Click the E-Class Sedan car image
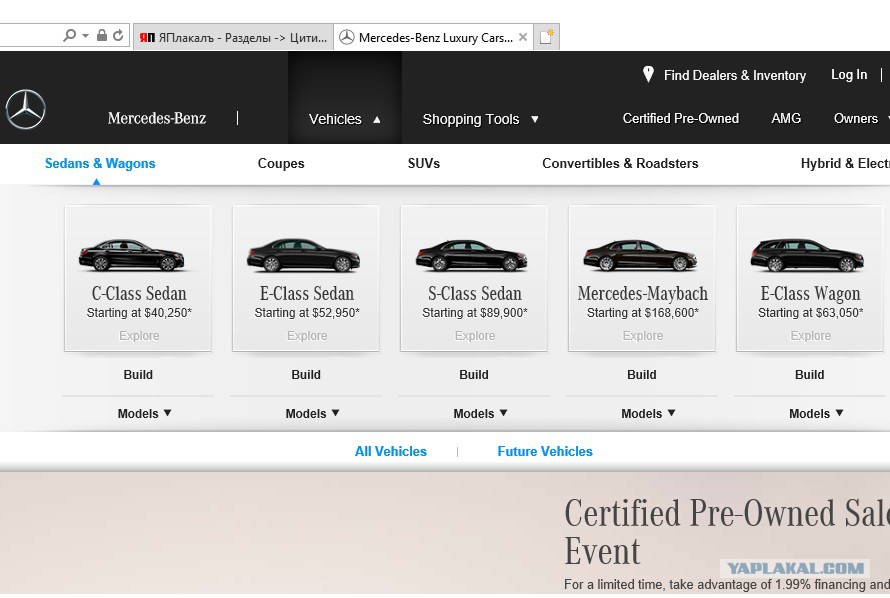This screenshot has width=890, height=598. [x=304, y=255]
